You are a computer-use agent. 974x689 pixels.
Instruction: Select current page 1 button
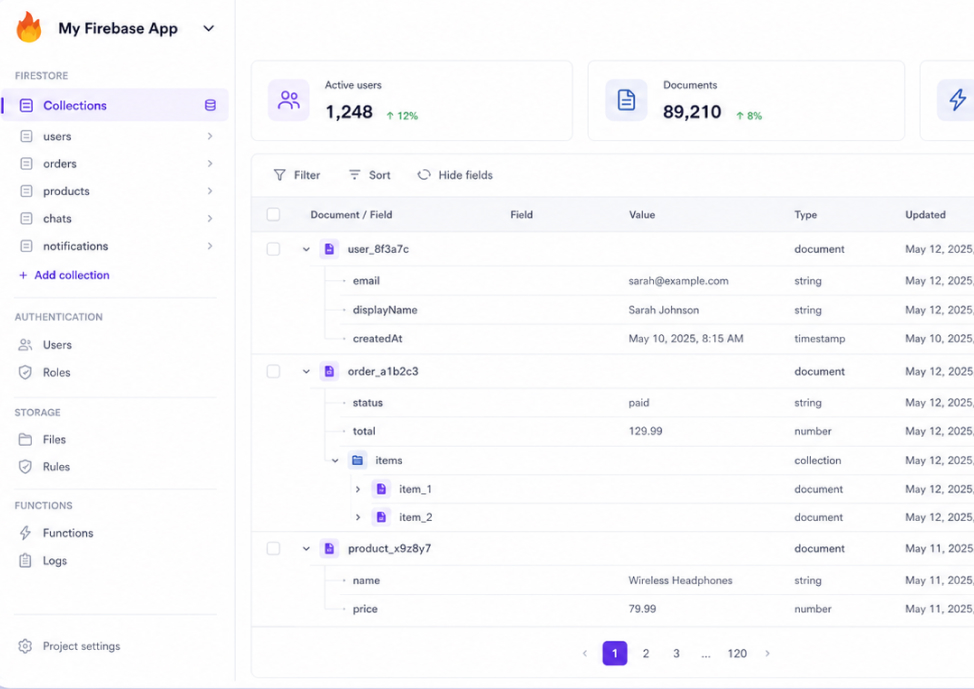[615, 654]
